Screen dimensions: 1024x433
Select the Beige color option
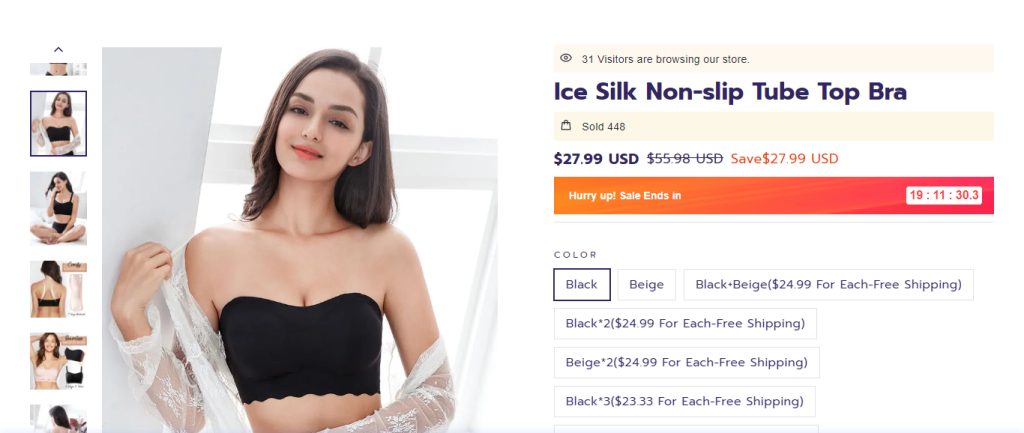coord(646,285)
